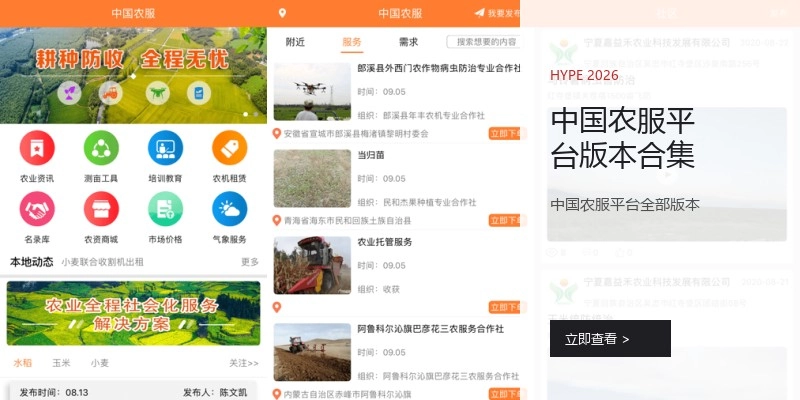Select the 小麦 crop tab

(x=100, y=363)
